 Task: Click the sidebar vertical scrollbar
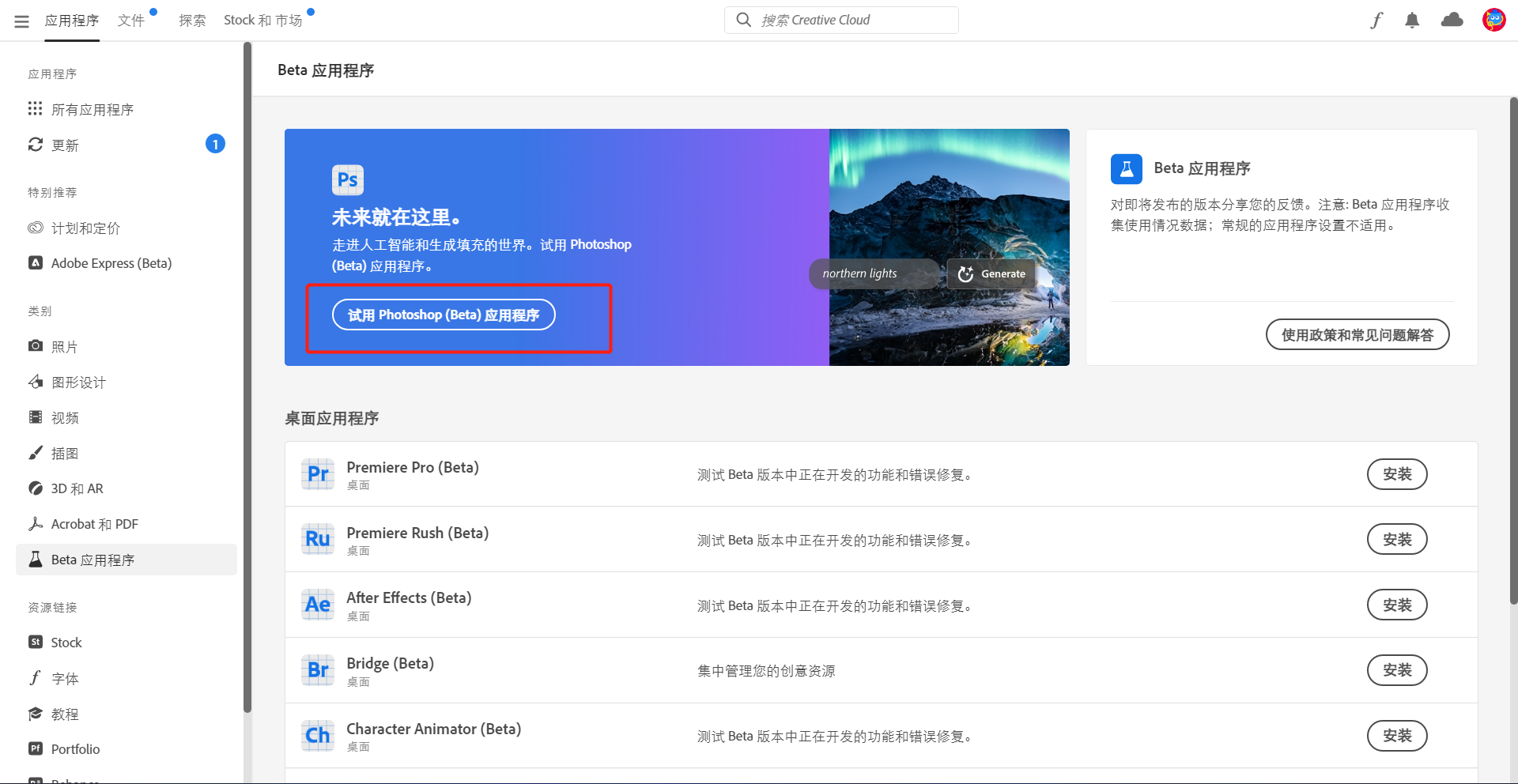pos(247,379)
